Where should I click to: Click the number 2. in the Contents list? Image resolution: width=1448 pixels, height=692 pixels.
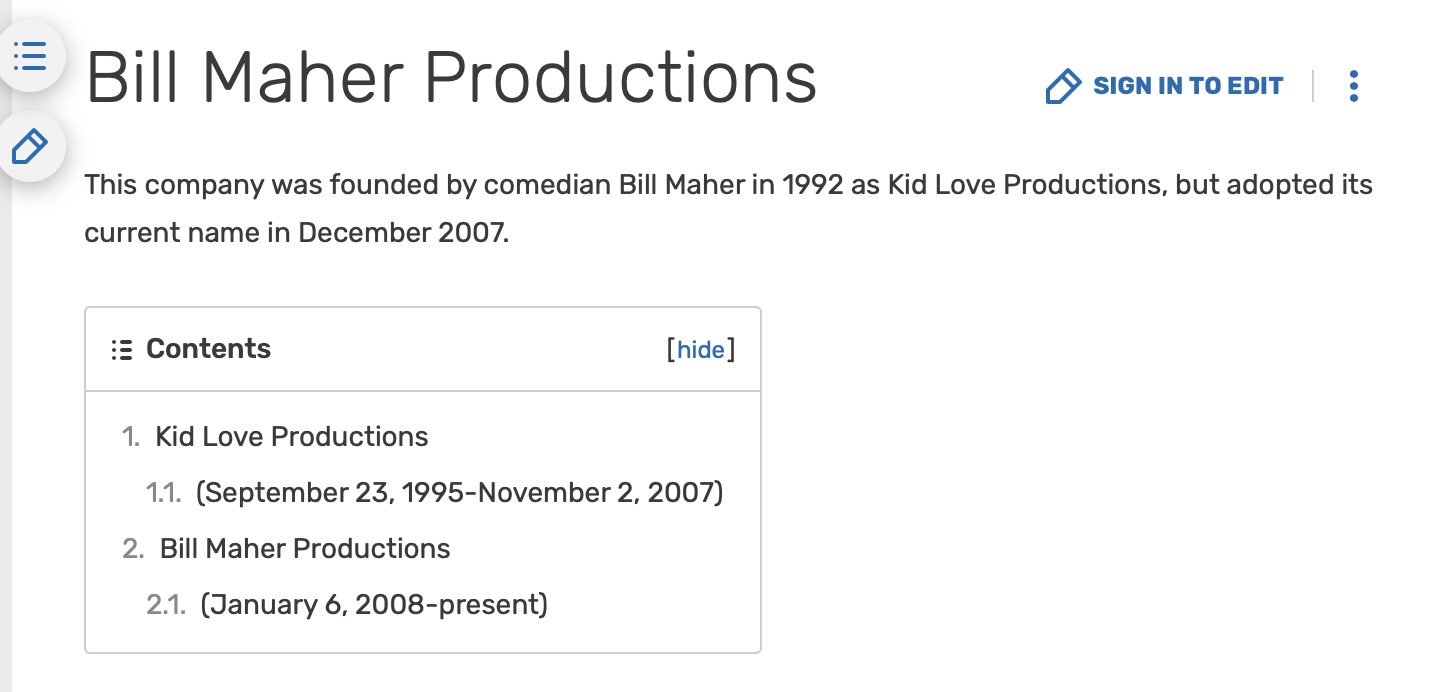[133, 549]
